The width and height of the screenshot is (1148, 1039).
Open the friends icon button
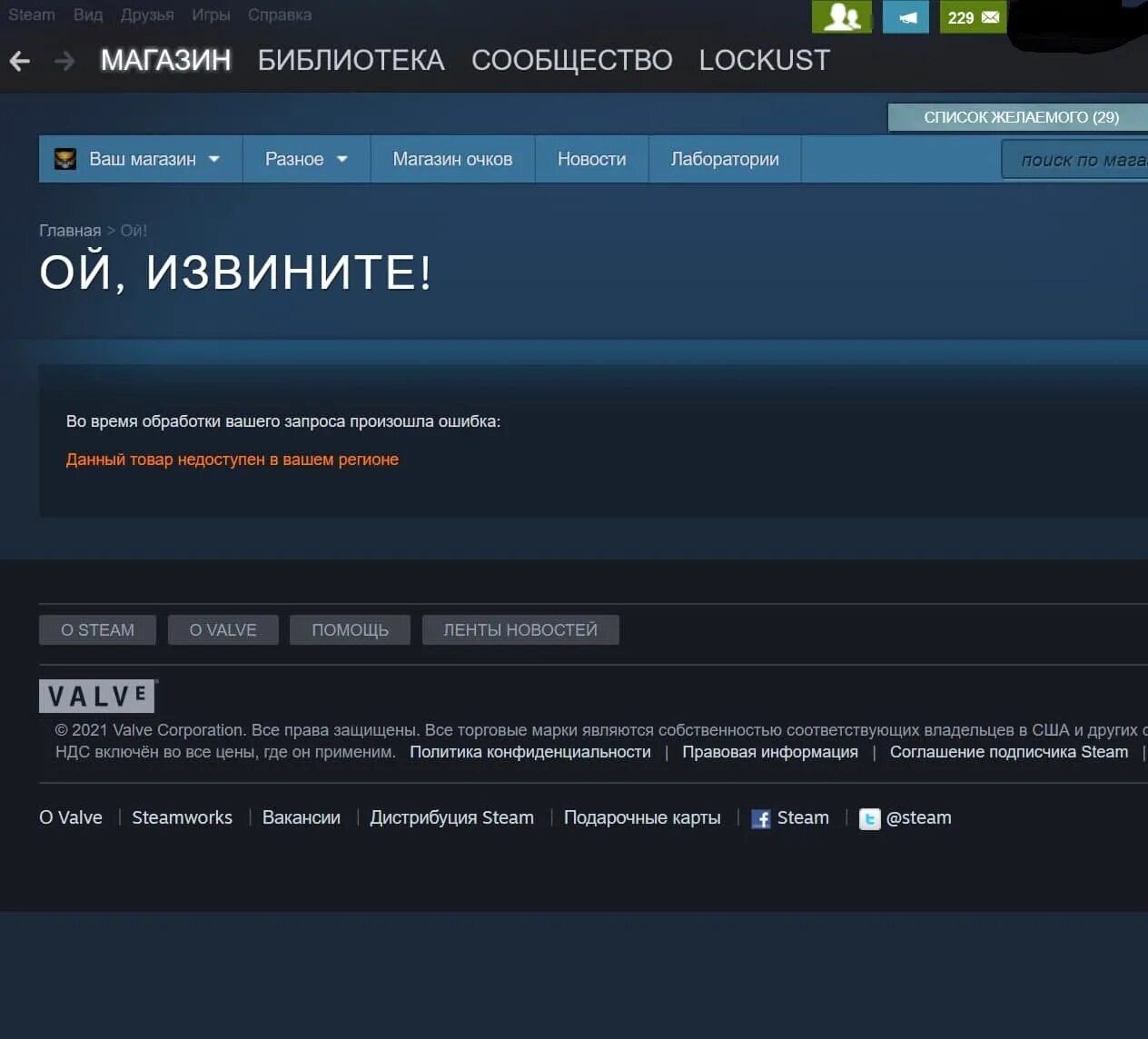coord(841,16)
